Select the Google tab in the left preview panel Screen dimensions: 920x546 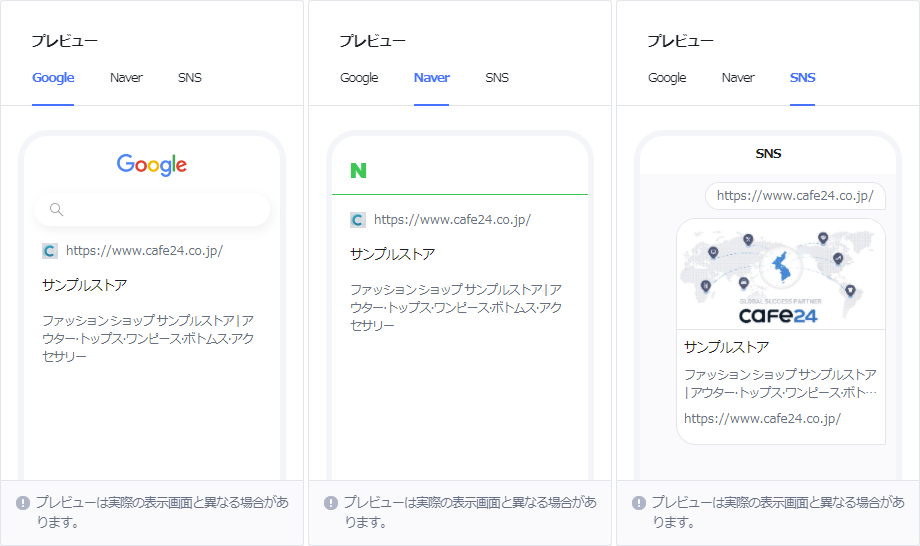click(x=53, y=77)
